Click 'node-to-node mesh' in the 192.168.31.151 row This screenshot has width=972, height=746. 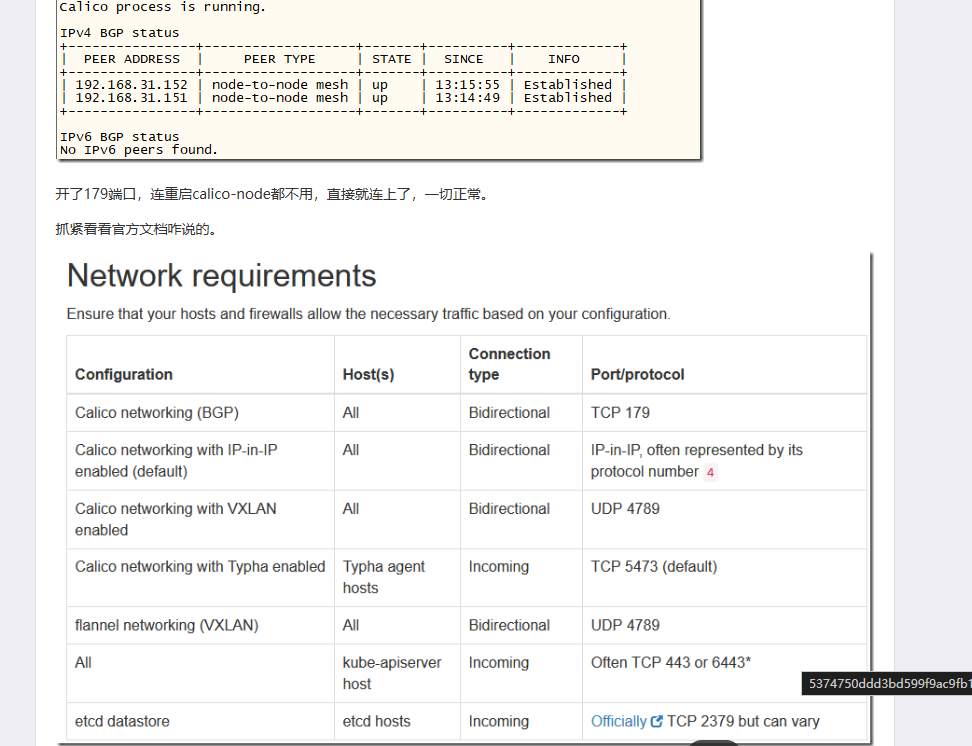click(x=280, y=97)
